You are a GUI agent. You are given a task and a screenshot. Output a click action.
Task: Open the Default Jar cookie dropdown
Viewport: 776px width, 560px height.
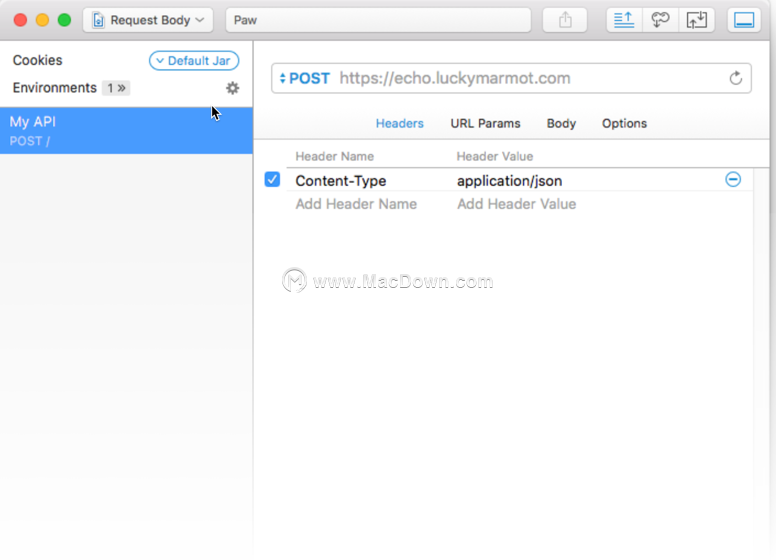(x=194, y=61)
